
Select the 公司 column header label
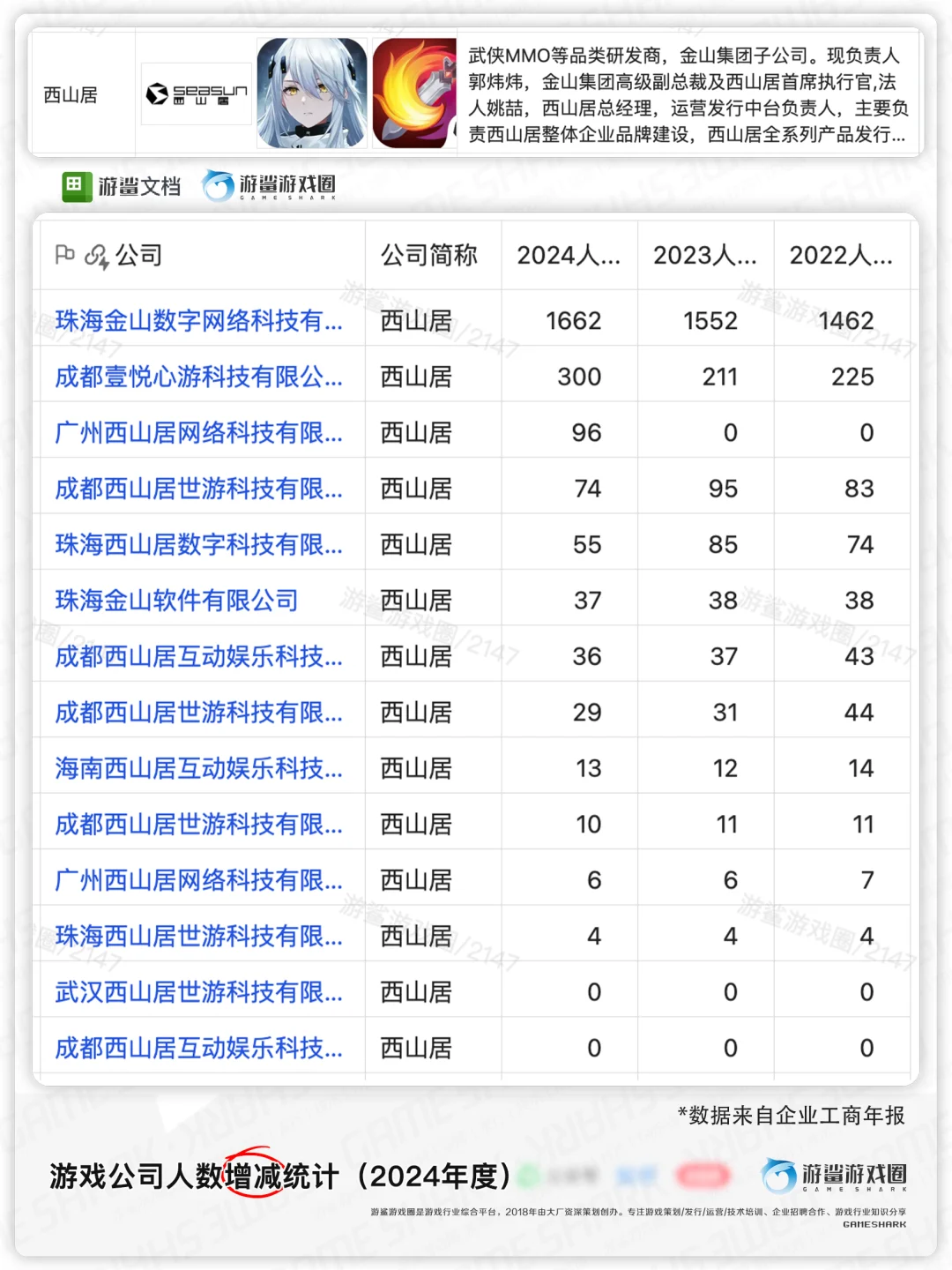click(x=138, y=255)
